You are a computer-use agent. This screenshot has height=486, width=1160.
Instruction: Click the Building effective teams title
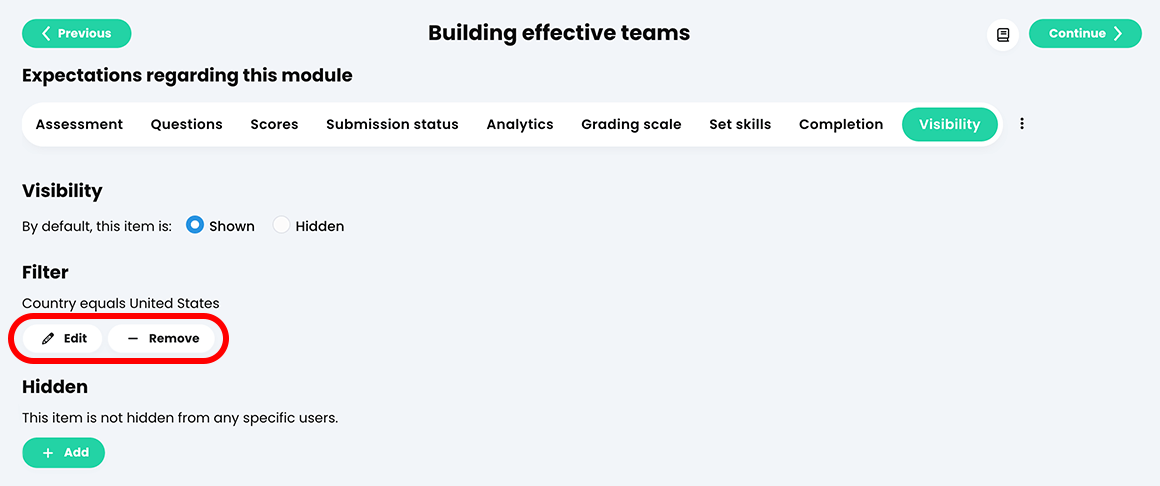tap(559, 33)
